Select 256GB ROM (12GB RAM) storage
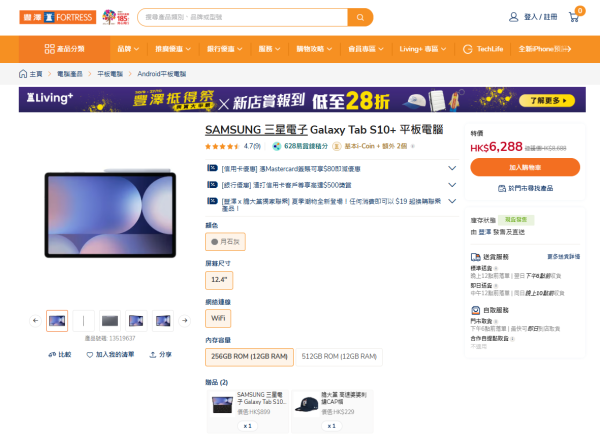Screen dimensions: 600x440 [249, 357]
